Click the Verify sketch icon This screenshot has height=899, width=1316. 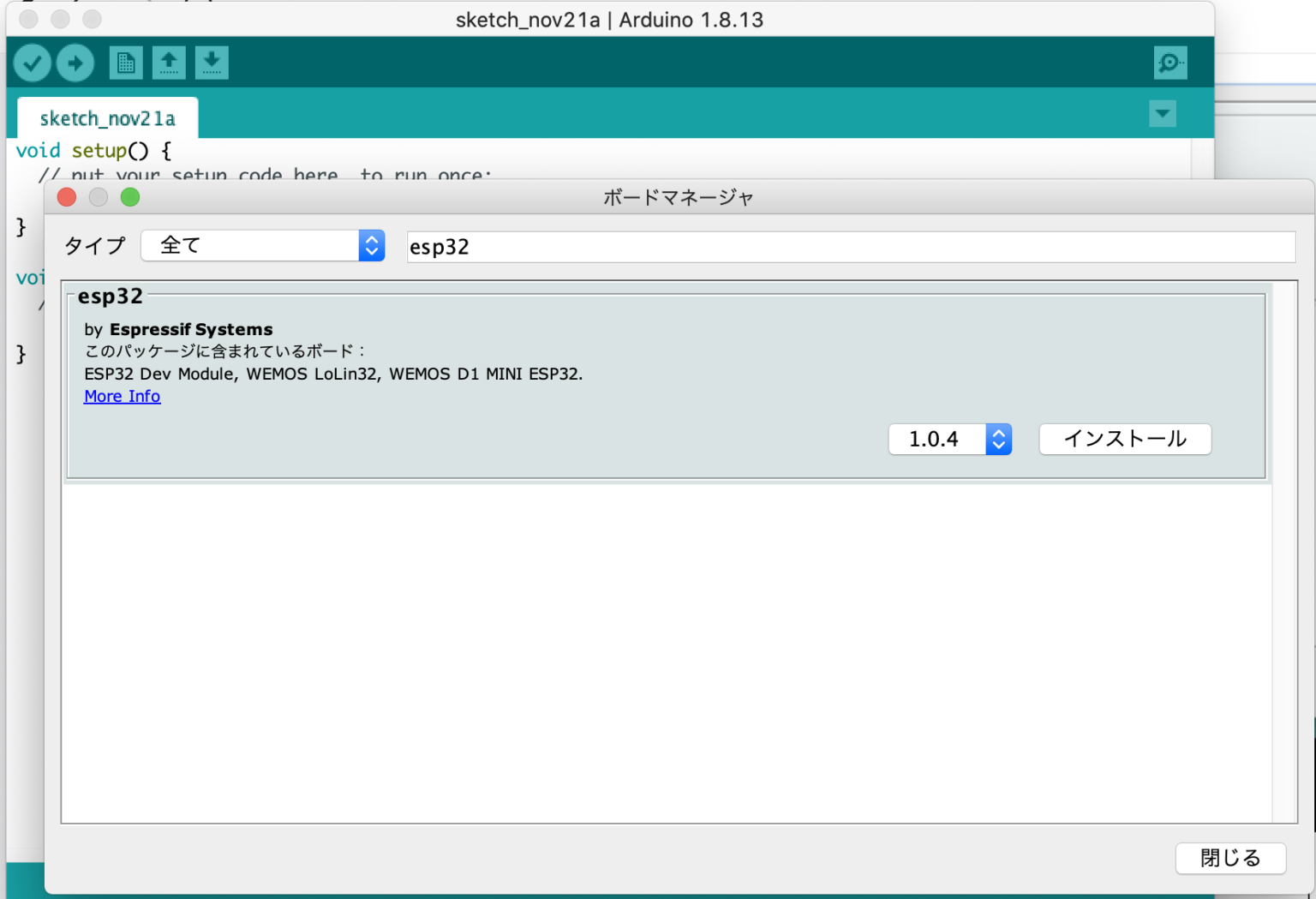[32, 62]
